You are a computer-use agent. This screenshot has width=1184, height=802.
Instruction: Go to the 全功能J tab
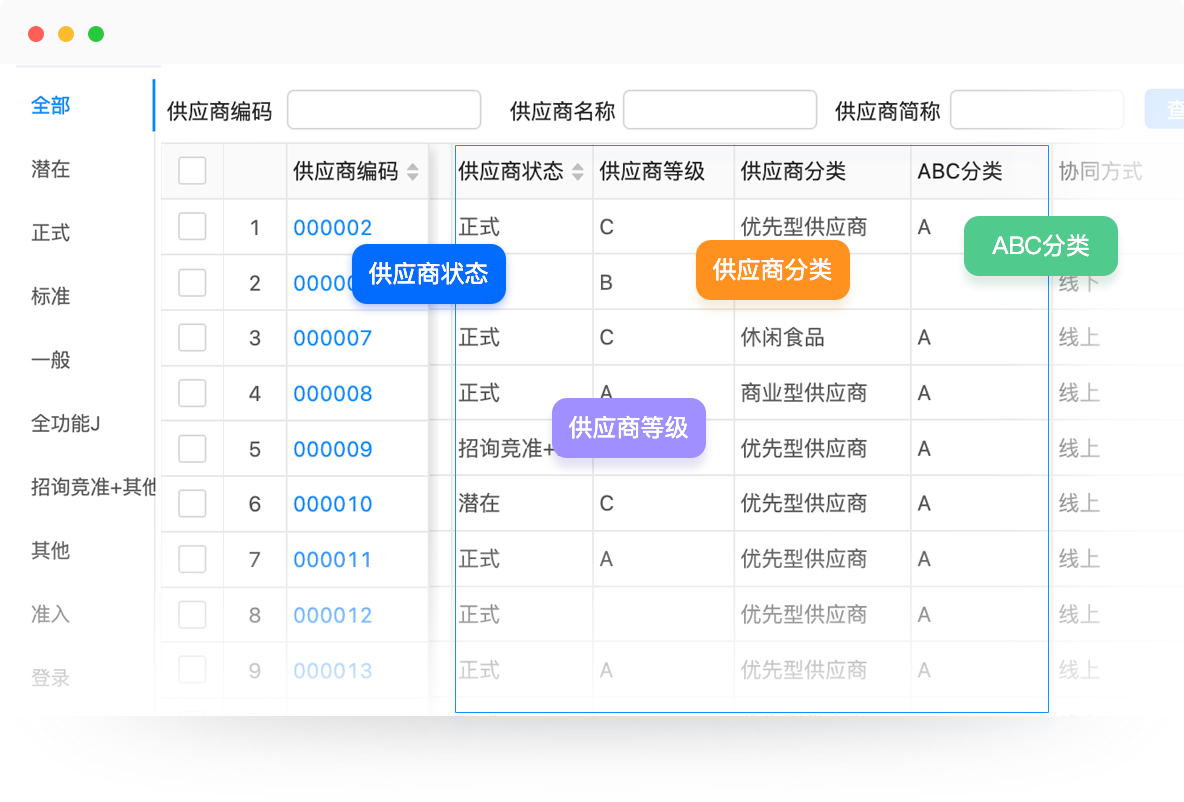pos(66,424)
